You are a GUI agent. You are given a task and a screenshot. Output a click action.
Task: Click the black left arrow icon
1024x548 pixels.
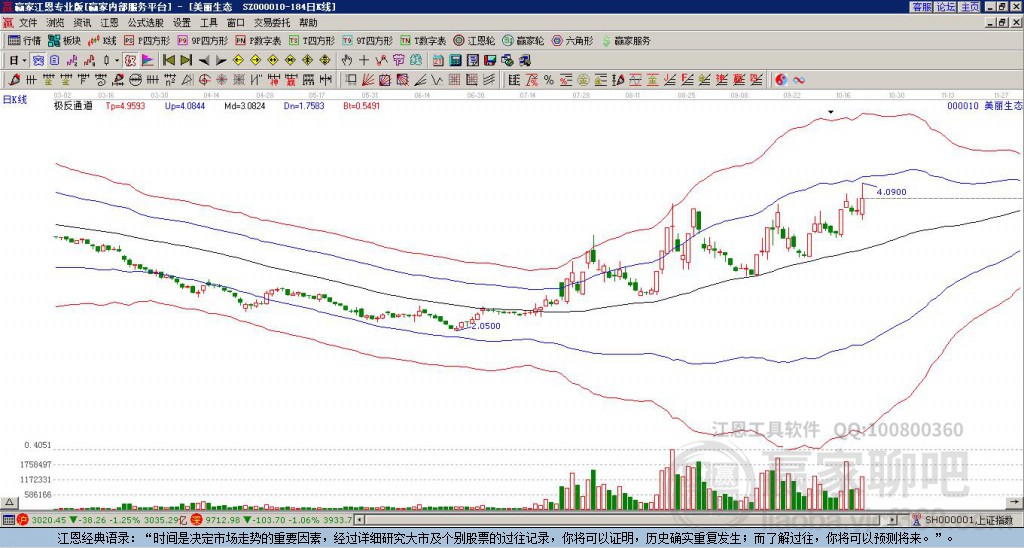coord(204,60)
